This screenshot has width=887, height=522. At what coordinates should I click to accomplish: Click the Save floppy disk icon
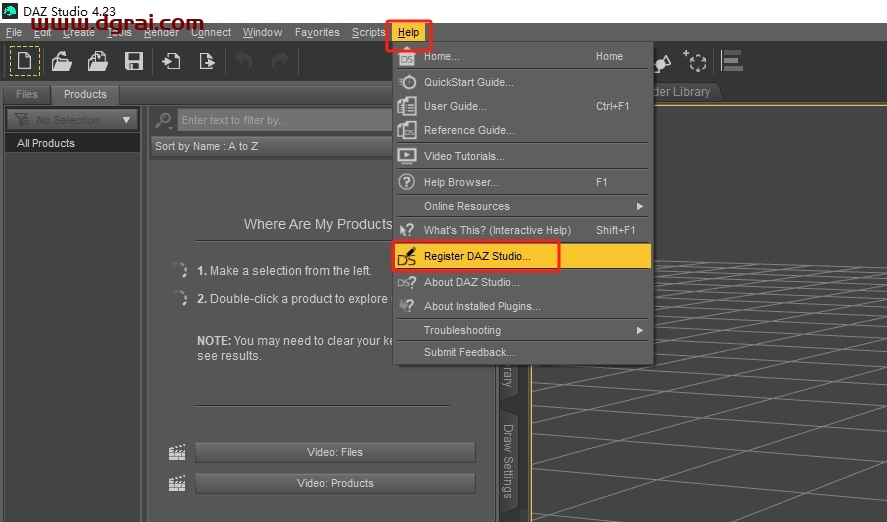[x=133, y=61]
